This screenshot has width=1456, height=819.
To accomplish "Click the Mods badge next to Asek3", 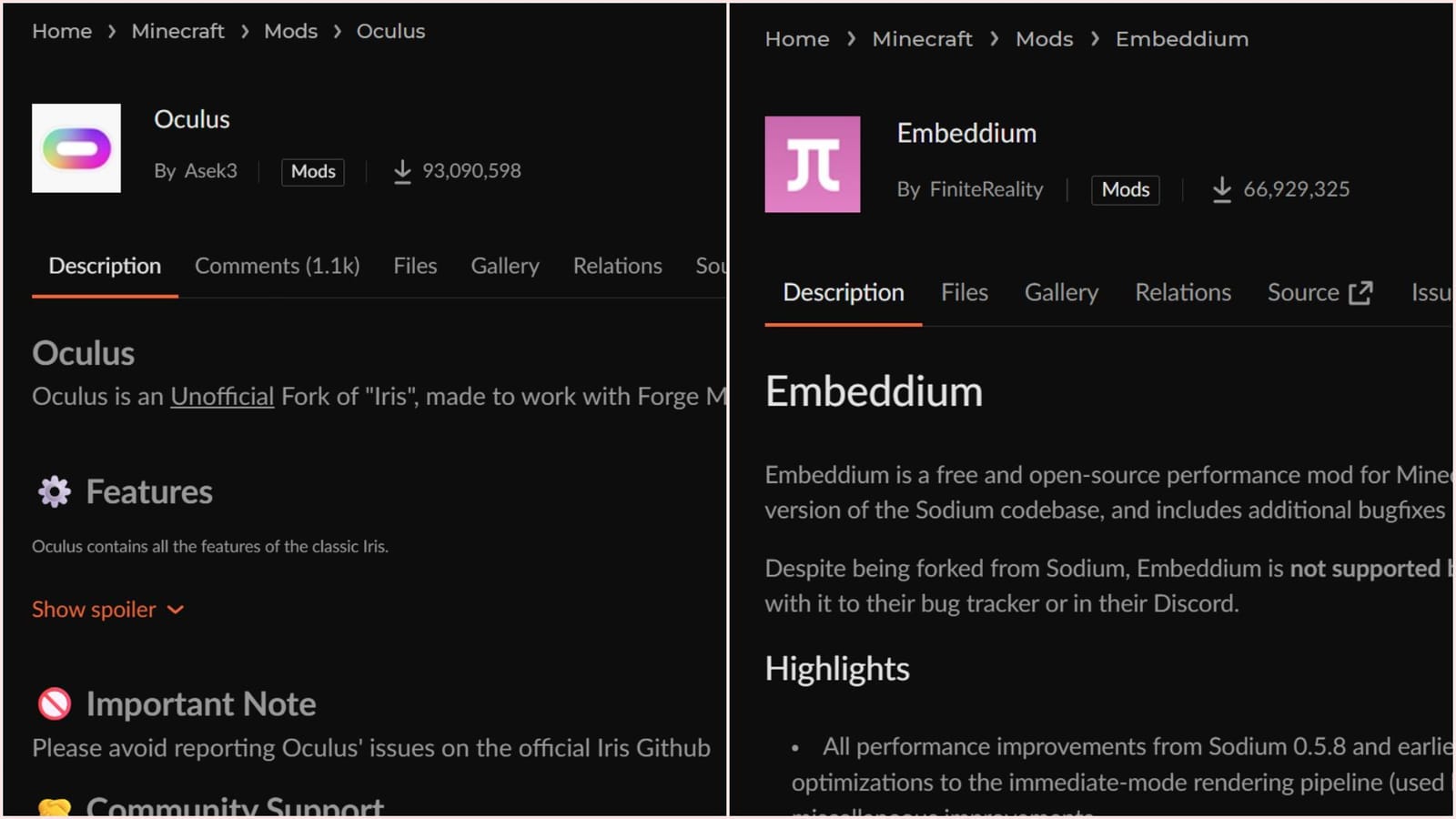I will (x=312, y=171).
